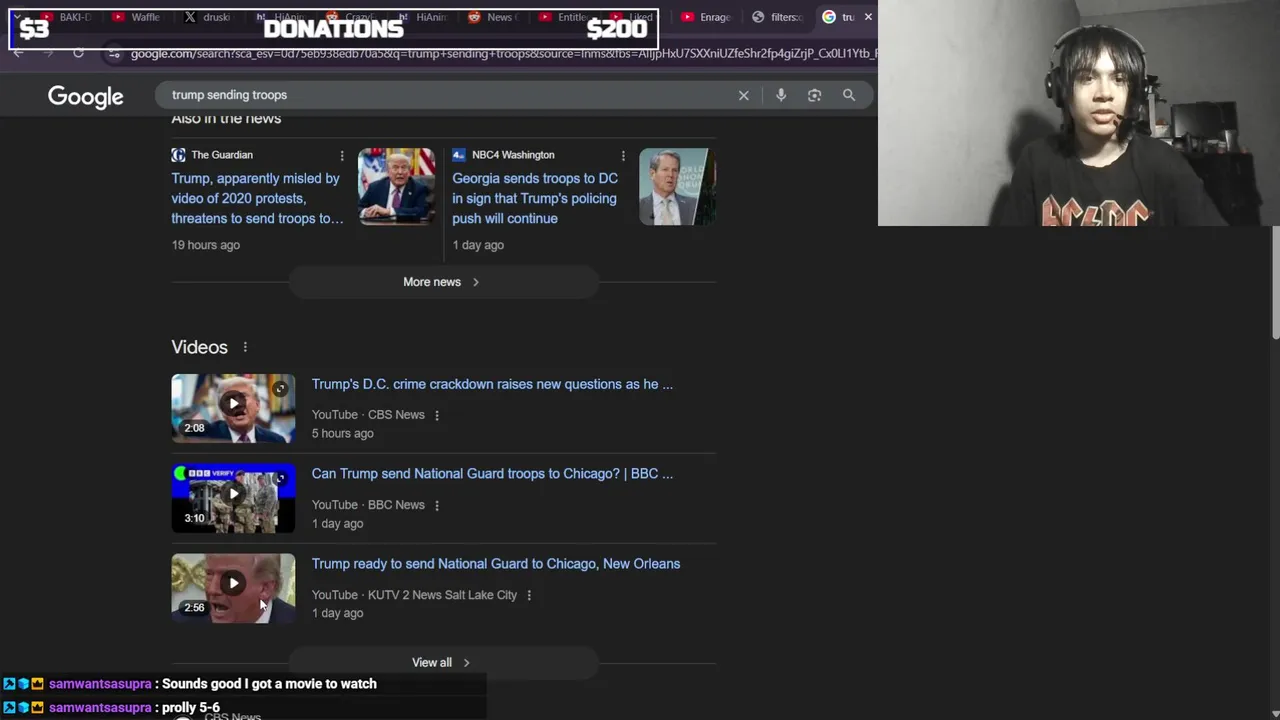
Task: Open 'Can Trump send National Guard' video link
Action: [492, 474]
